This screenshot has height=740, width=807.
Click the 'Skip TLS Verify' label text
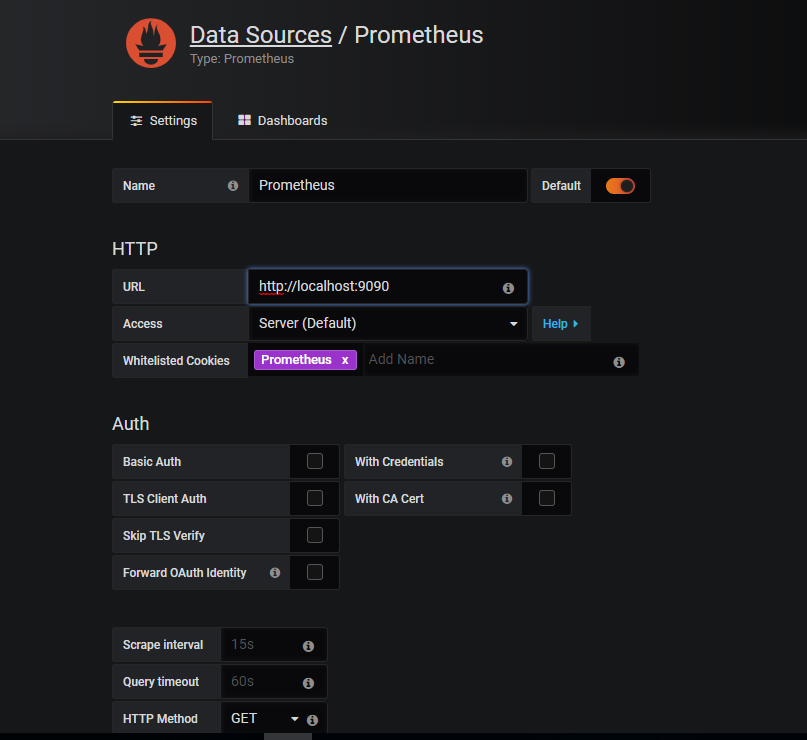click(x=164, y=536)
